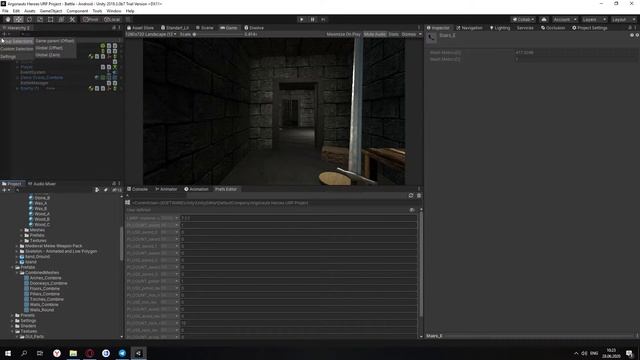Open the Windows notification center
This screenshot has width=640, height=360.
pyautogui.click(x=630, y=353)
